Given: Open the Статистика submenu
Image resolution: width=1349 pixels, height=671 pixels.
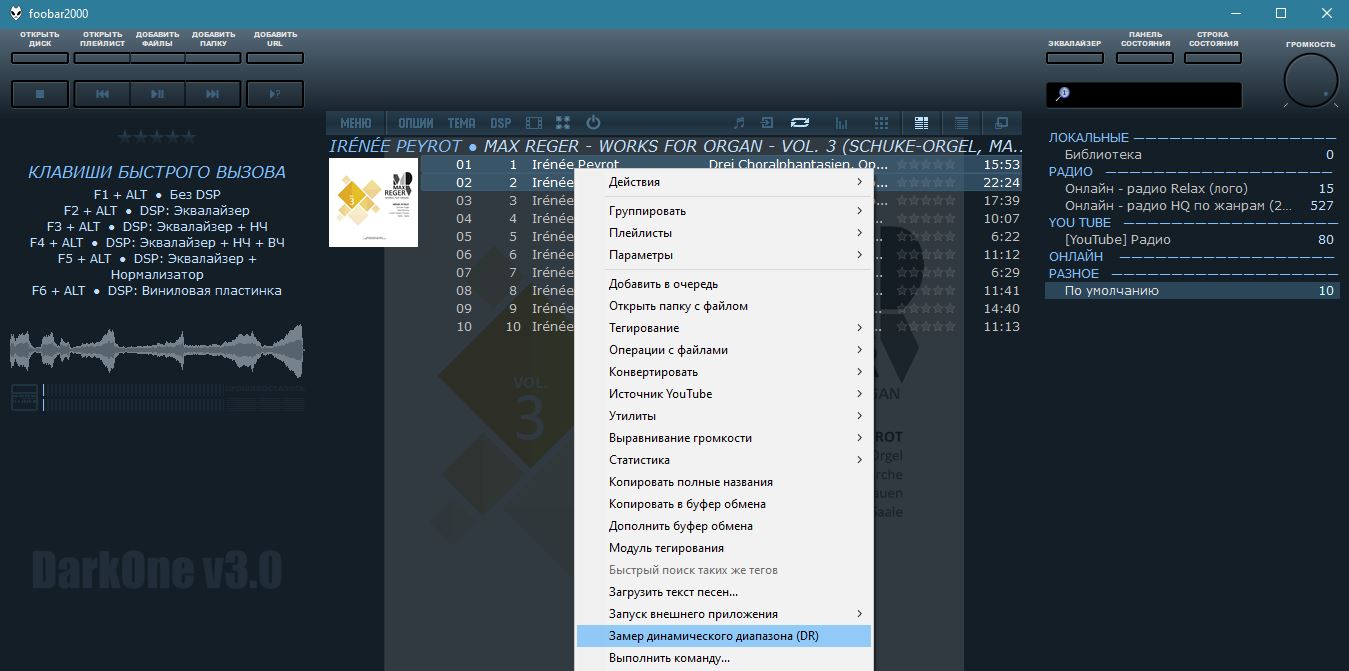Looking at the screenshot, I should coord(724,460).
